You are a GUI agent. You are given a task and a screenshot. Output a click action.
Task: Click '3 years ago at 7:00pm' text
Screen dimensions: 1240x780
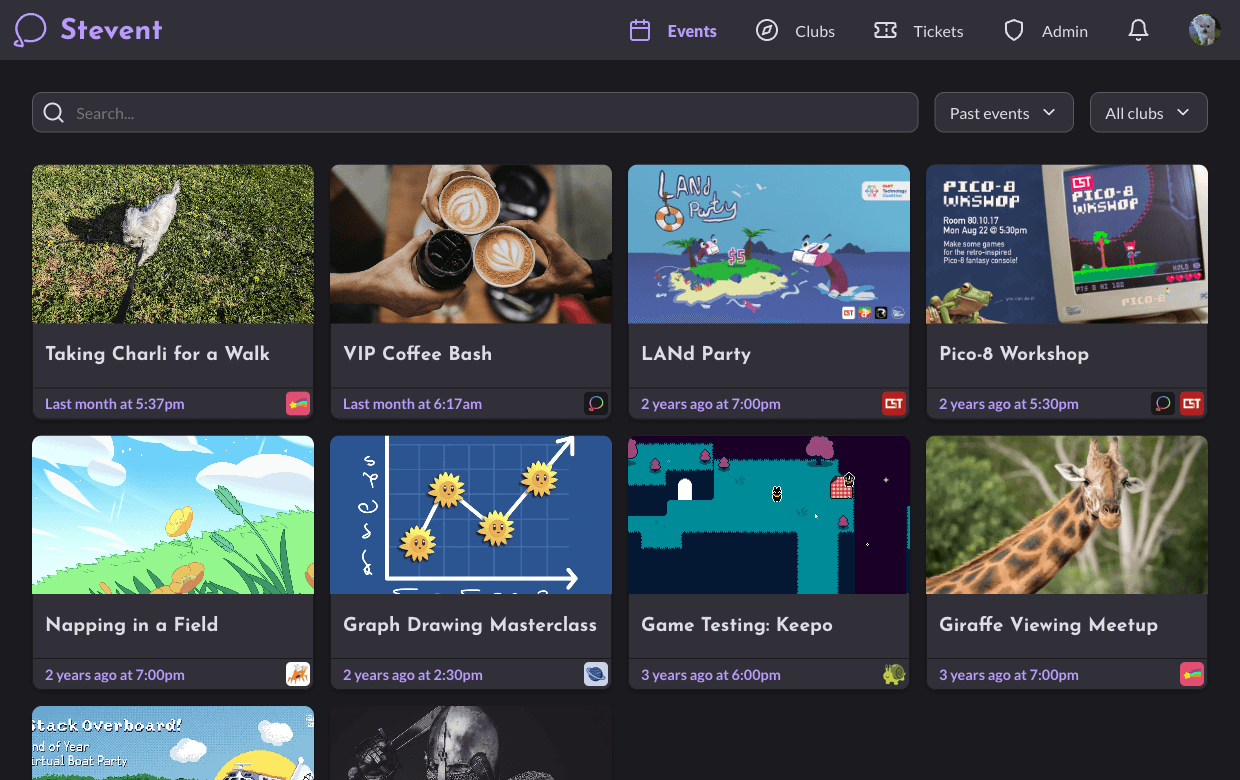tap(1009, 675)
